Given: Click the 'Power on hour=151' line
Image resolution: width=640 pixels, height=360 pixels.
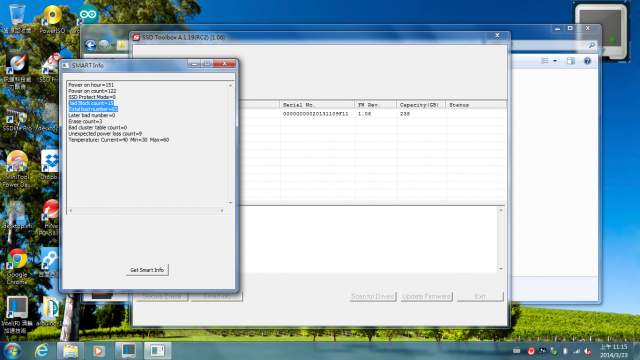Looking at the screenshot, I should pos(91,85).
